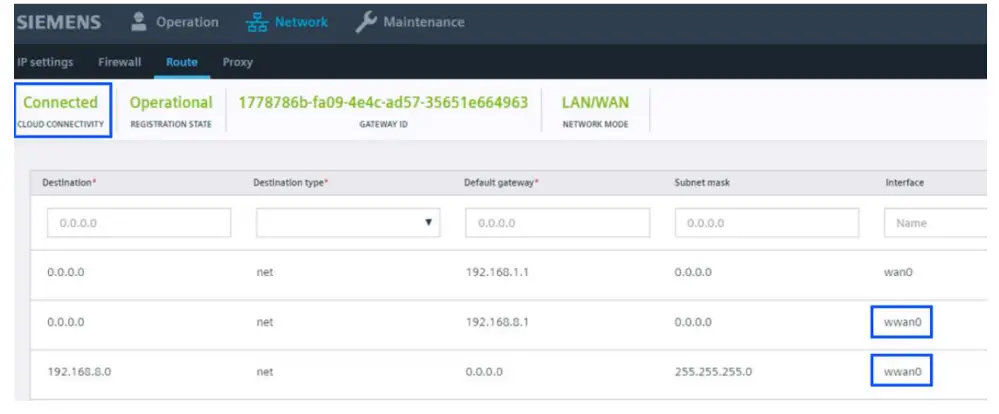Click the Connected cloud connectivity status
Screen dimensions: 999x414
point(61,102)
